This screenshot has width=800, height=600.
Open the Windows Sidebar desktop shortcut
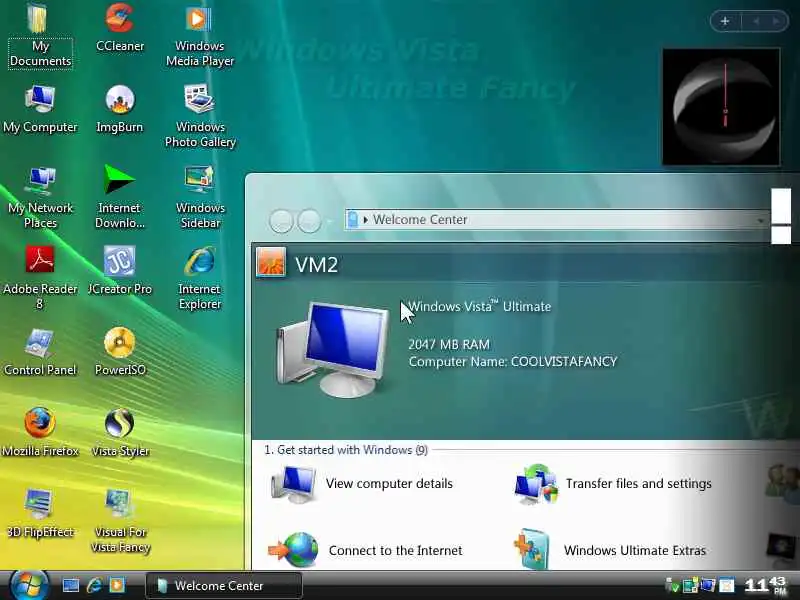(x=199, y=197)
